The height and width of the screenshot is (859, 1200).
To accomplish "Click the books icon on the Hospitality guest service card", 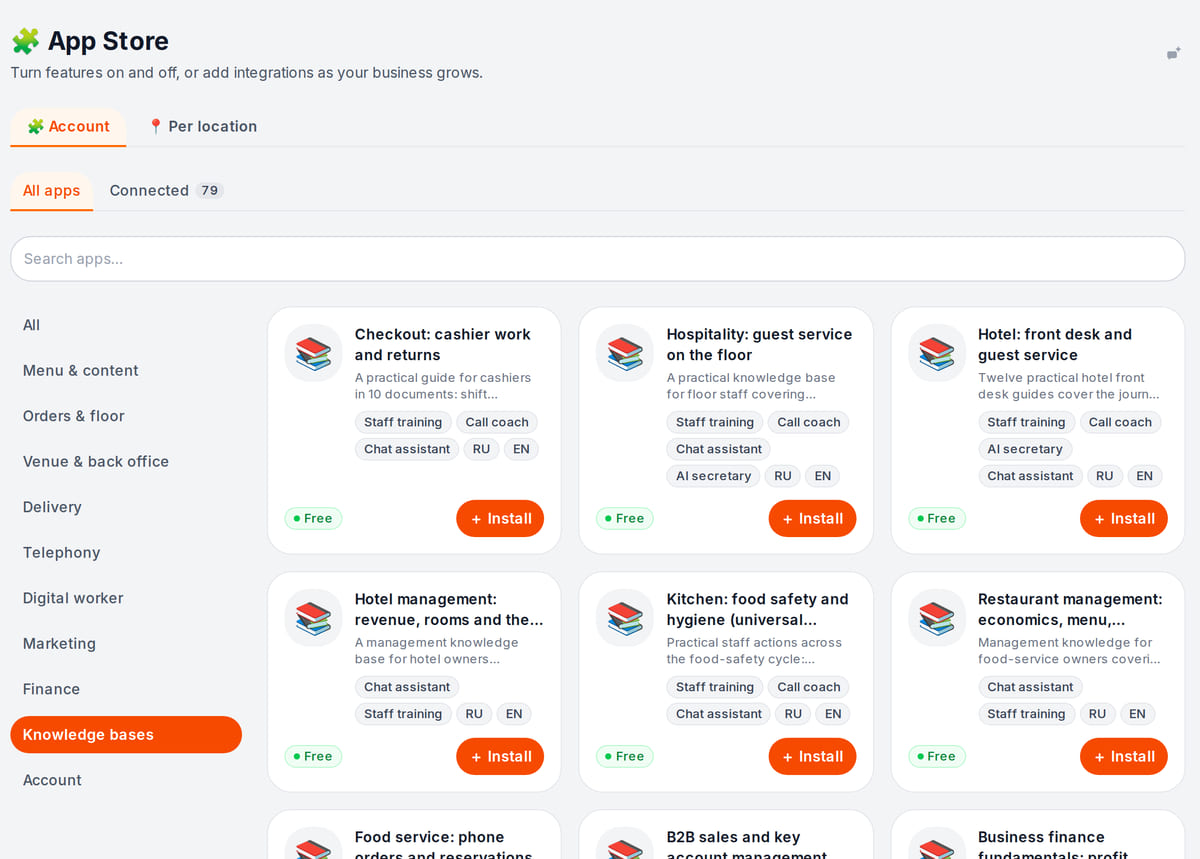I will 625,353.
